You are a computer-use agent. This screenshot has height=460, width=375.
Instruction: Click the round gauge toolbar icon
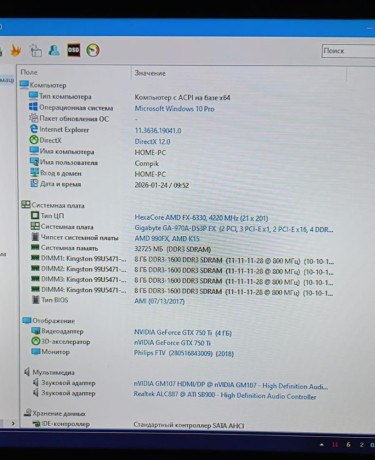click(x=93, y=50)
